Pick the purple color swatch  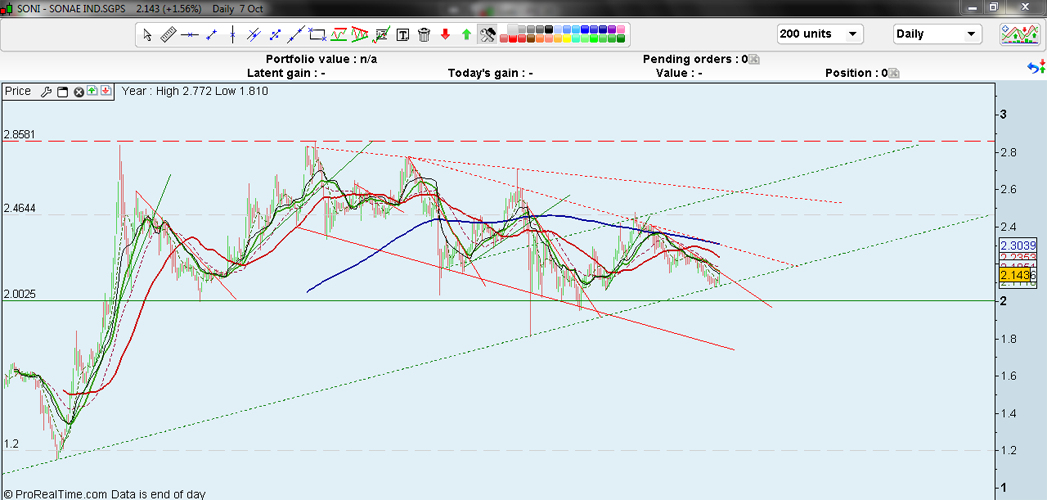[612, 29]
